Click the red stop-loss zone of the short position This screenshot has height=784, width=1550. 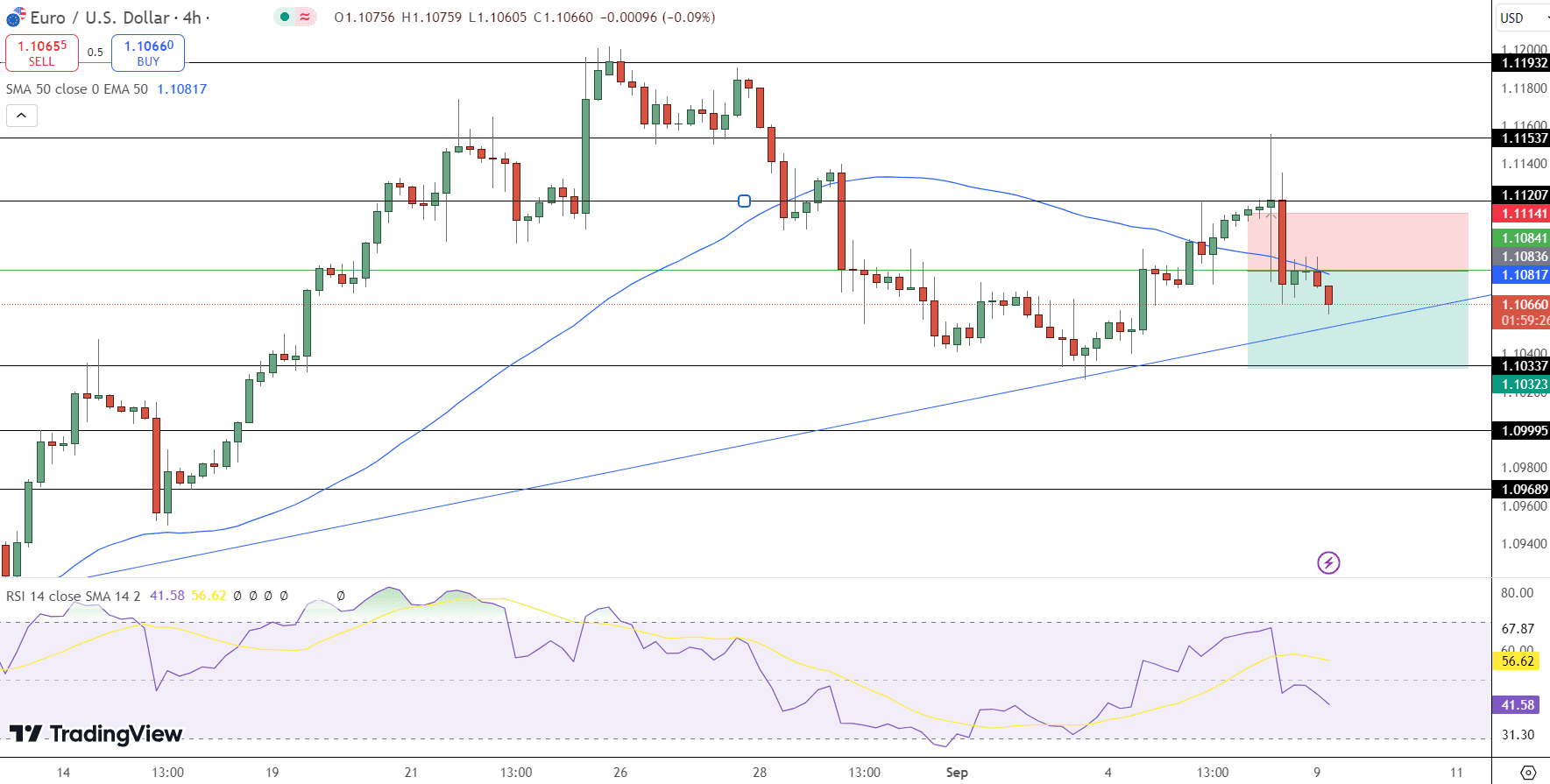tap(1357, 242)
